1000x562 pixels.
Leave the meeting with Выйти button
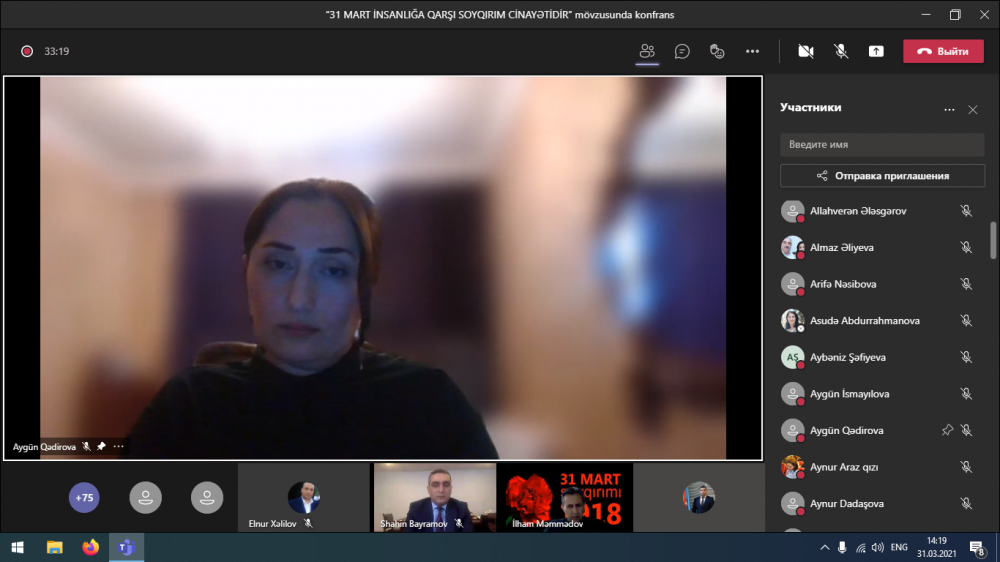(x=943, y=51)
